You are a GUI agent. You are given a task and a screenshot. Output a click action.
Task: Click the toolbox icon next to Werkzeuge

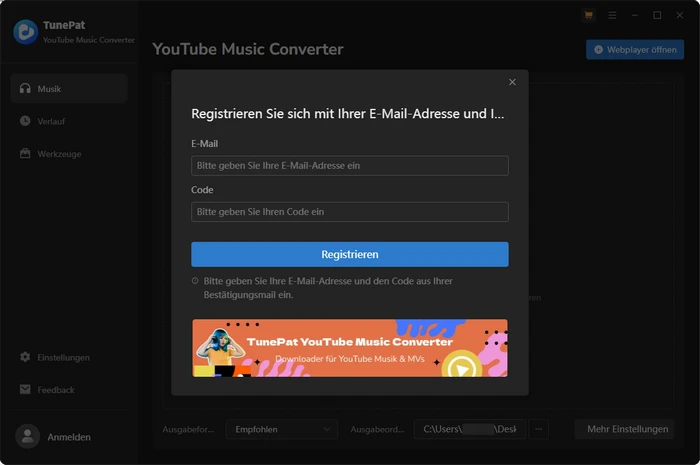pos(25,154)
